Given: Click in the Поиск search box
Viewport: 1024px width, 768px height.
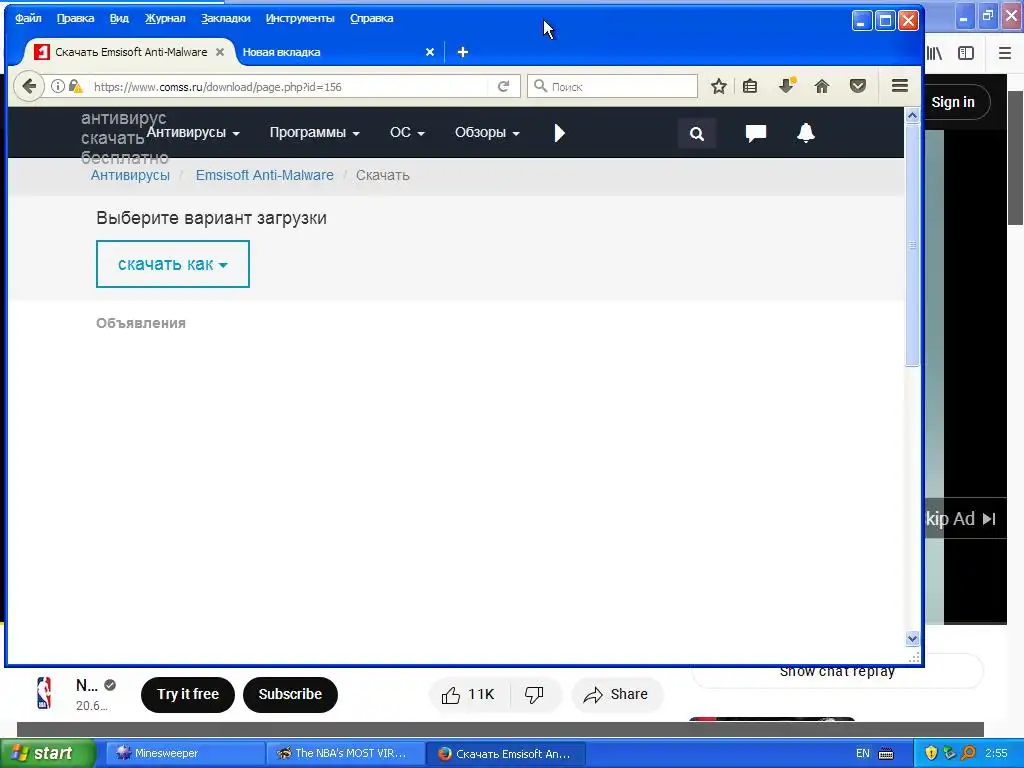Looking at the screenshot, I should (613, 86).
